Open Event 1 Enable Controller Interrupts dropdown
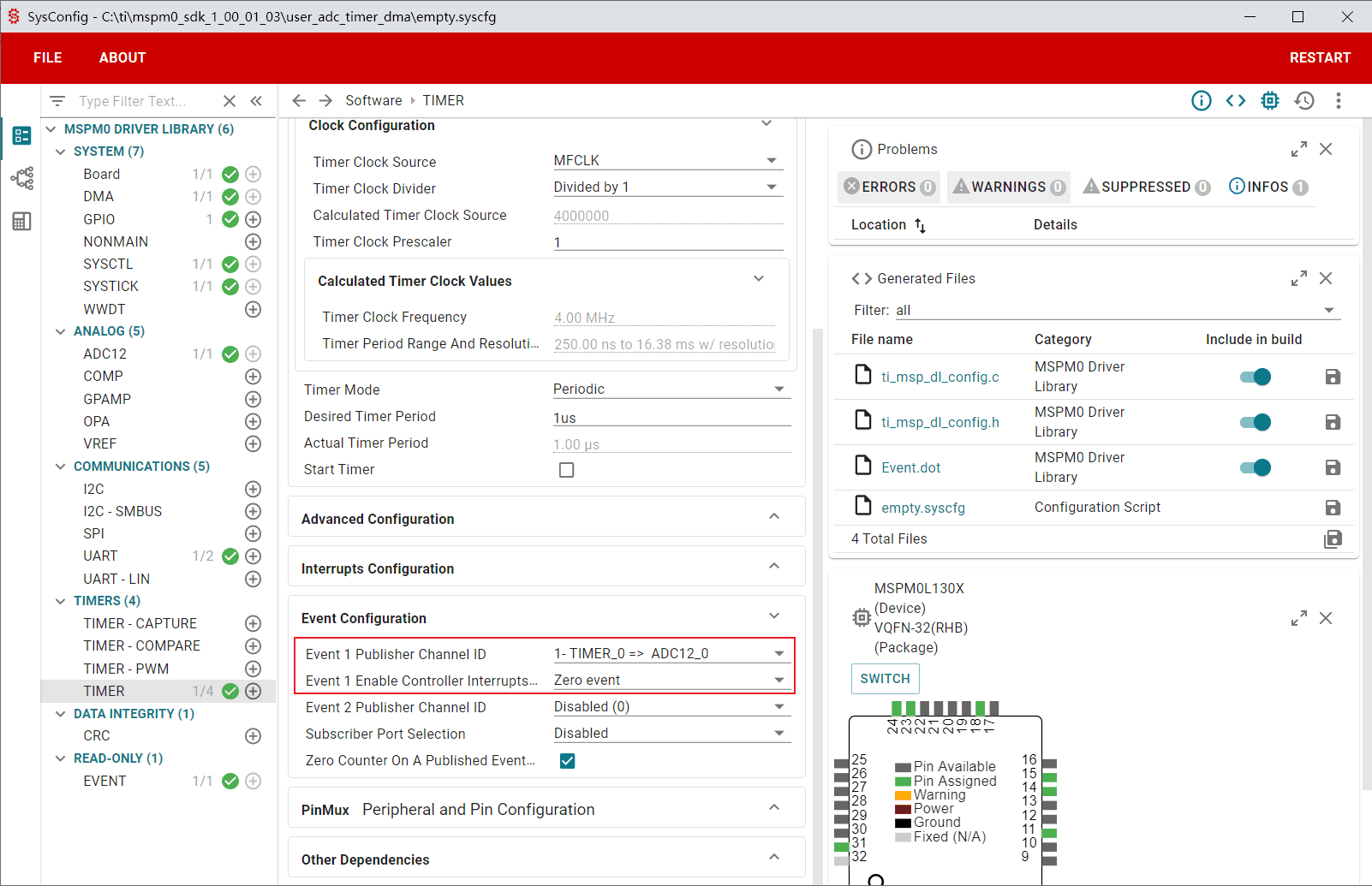The width and height of the screenshot is (1372, 886). click(671, 681)
